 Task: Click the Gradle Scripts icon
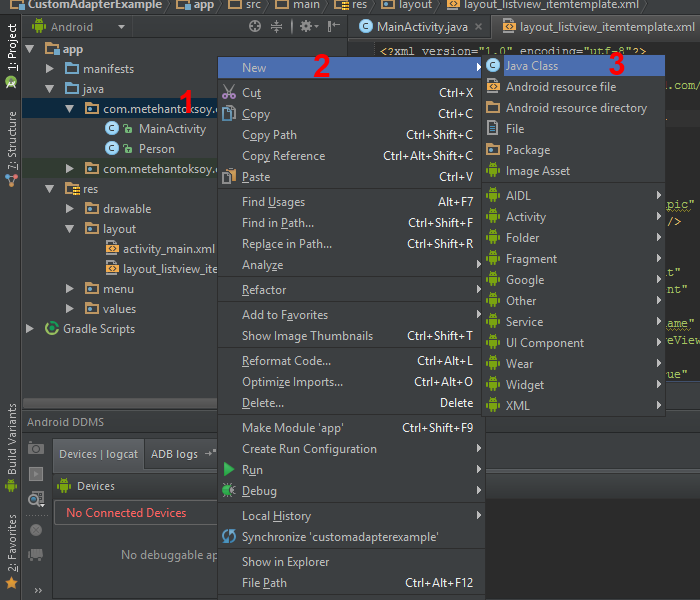pyautogui.click(x=52, y=329)
